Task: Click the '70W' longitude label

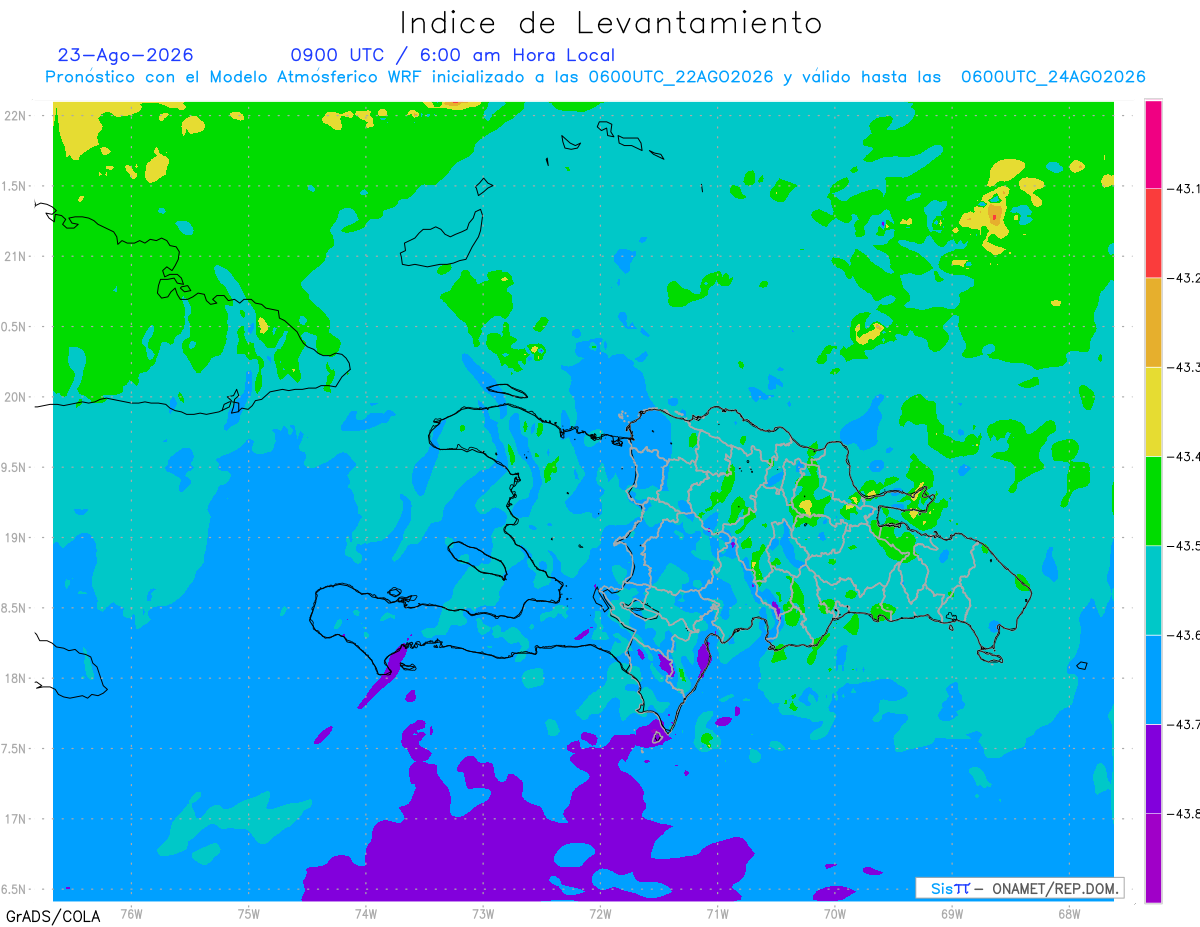Action: tap(835, 913)
